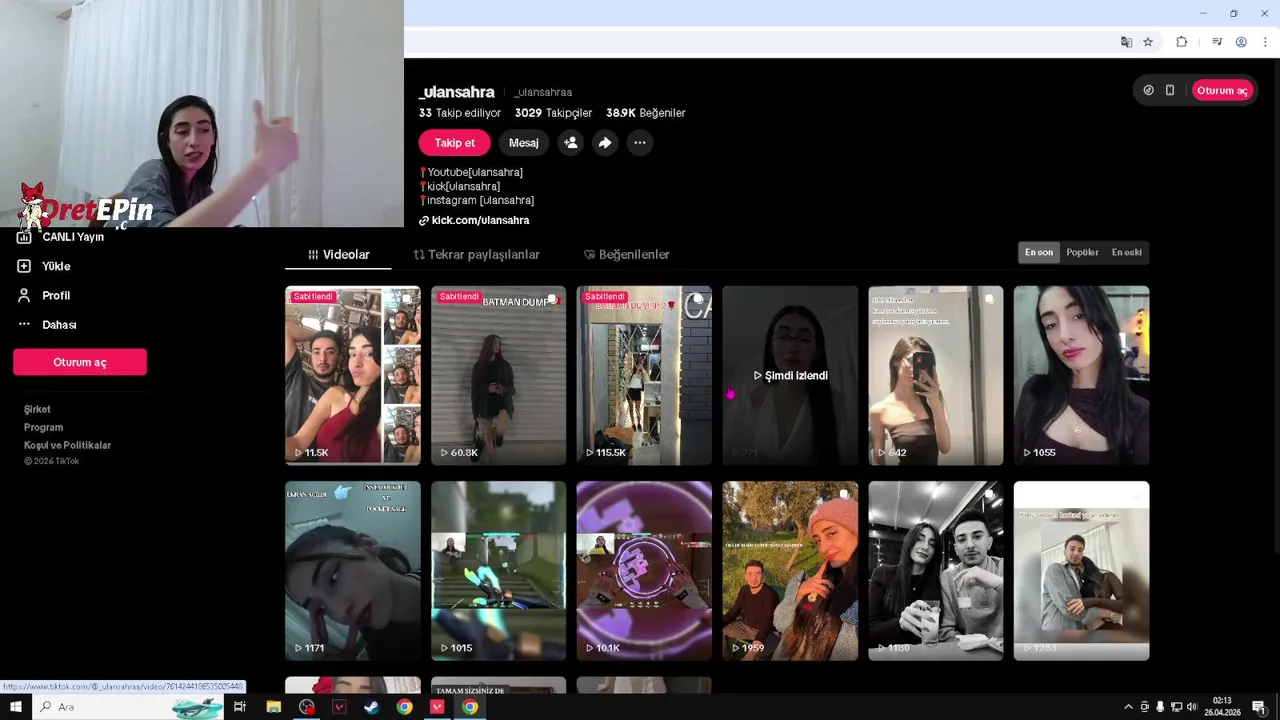Open the active Chrome window on taskbar
Screen dimensions: 1280x720
click(x=469, y=707)
